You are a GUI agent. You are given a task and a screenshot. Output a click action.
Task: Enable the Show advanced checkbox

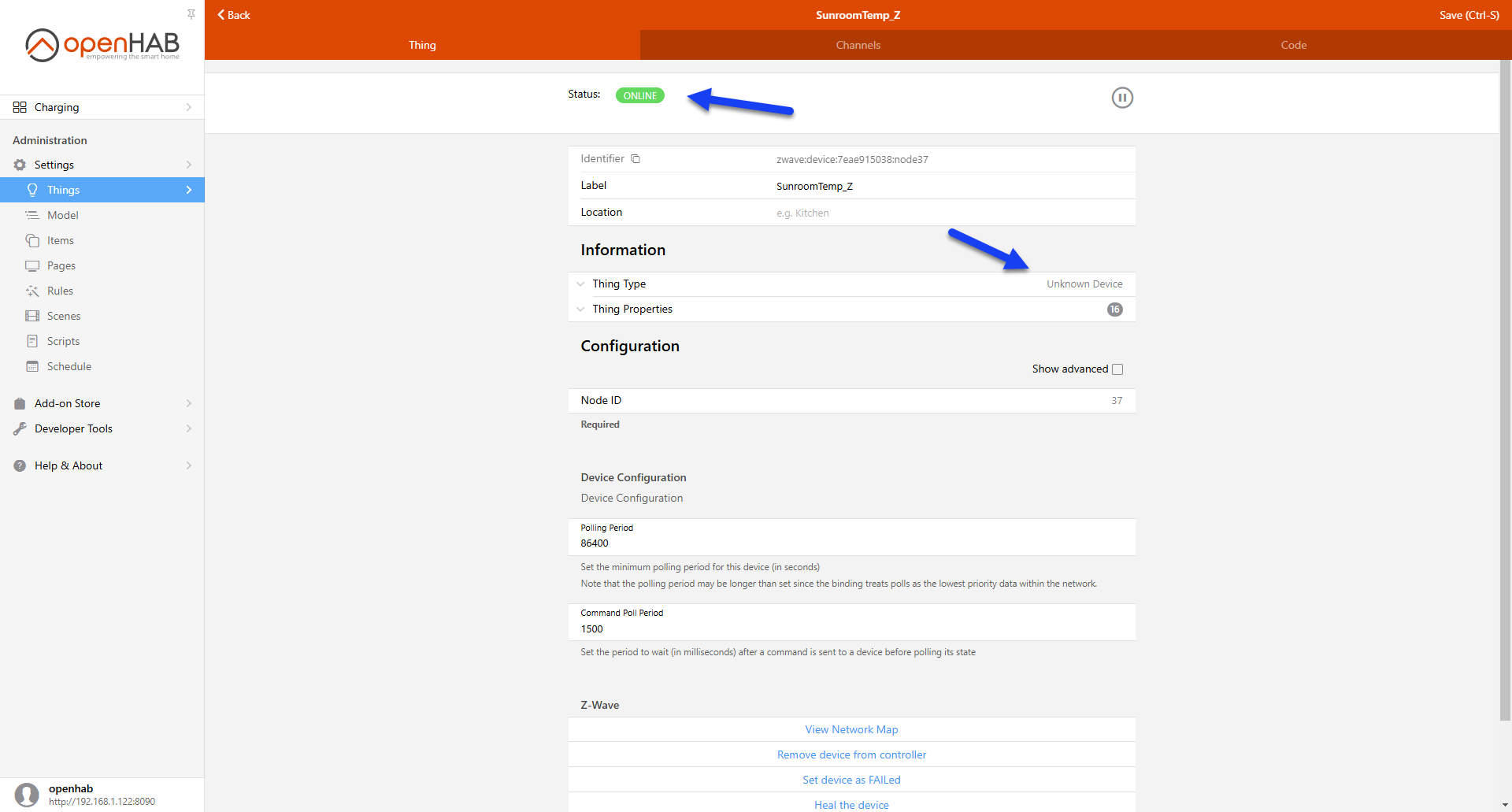1117,369
